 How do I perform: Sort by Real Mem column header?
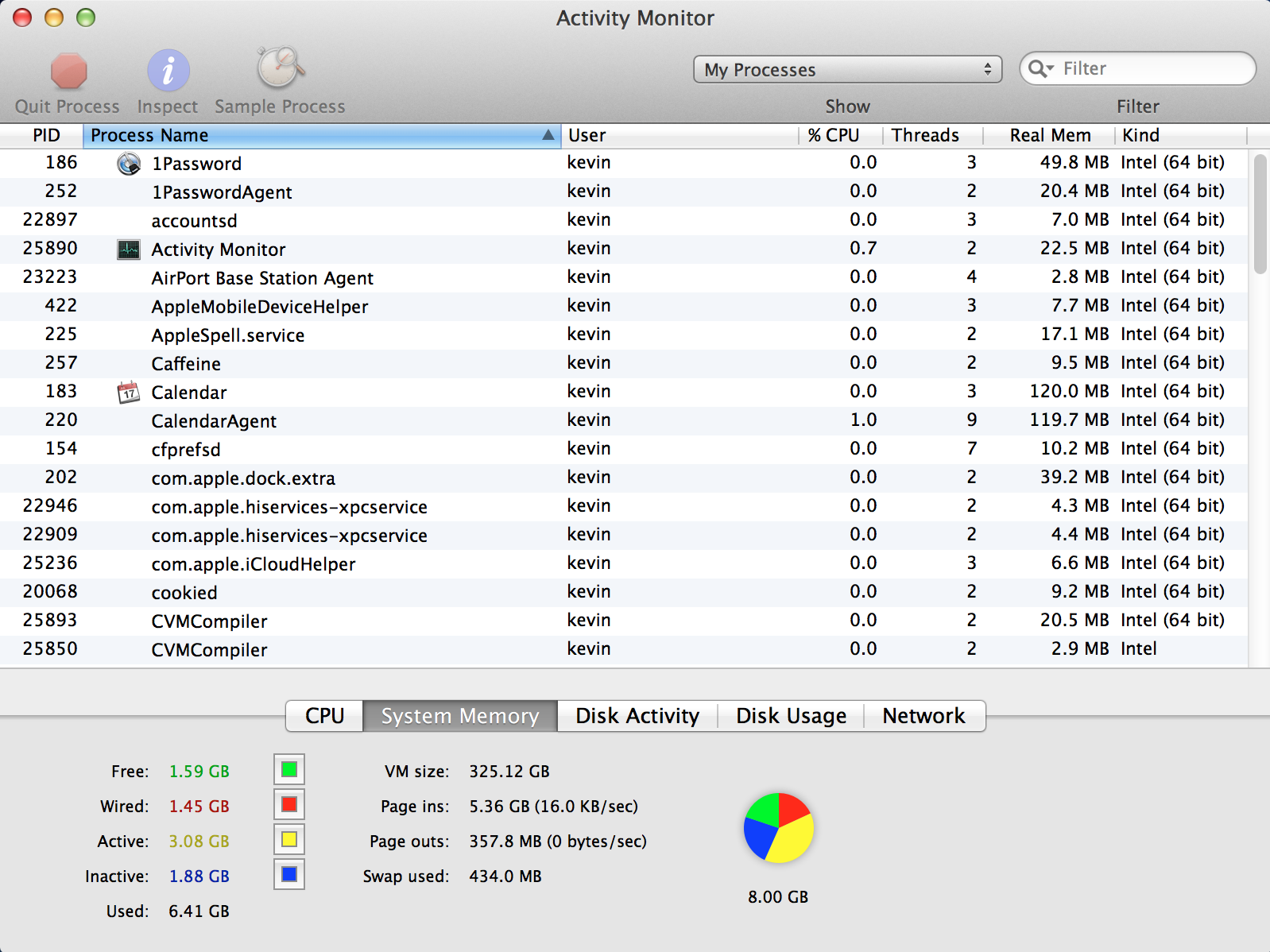1048,135
